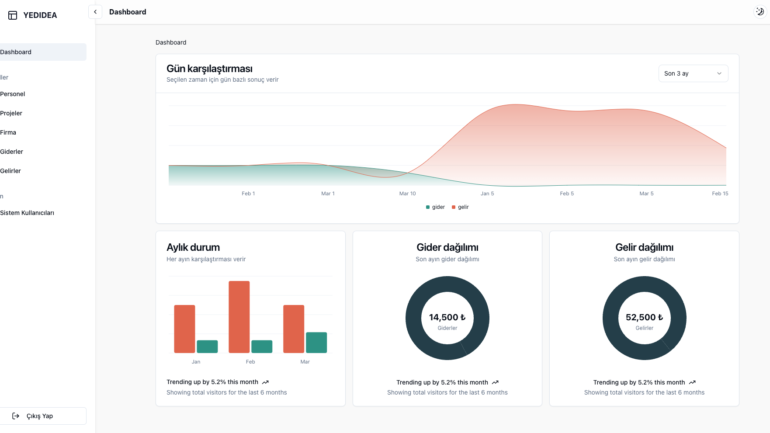Click the orange Jan bar
The width and height of the screenshot is (770, 433).
point(185,329)
